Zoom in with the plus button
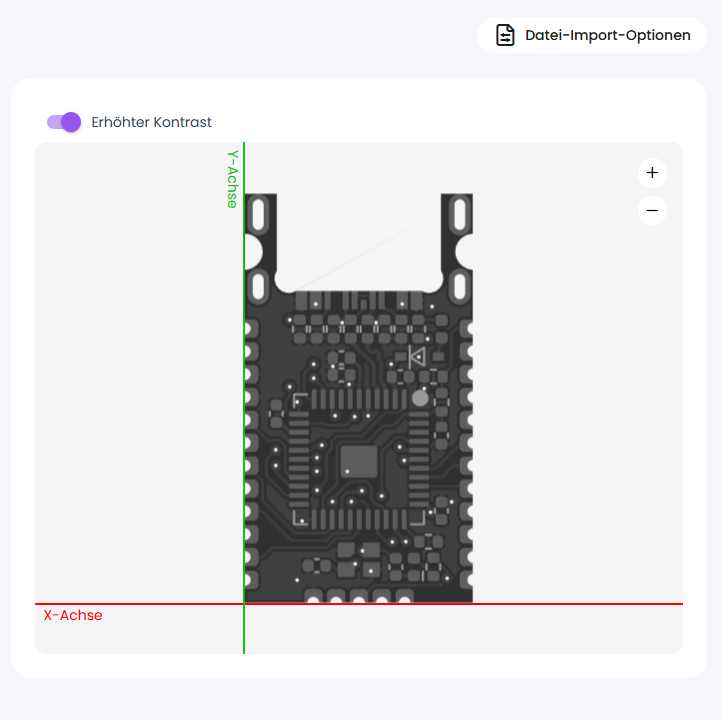The width and height of the screenshot is (722, 720). 652,173
